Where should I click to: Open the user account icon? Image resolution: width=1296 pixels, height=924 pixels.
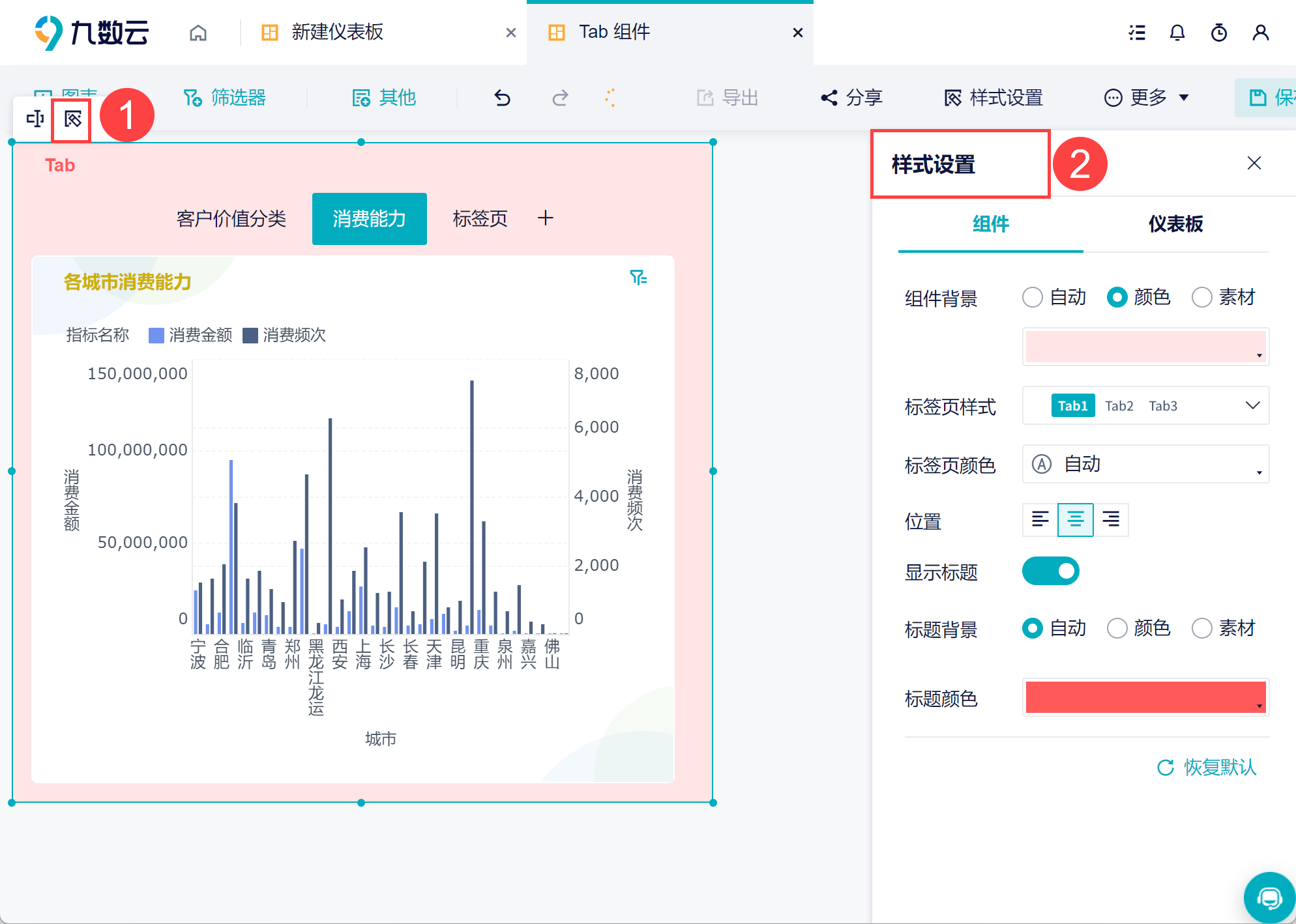tap(1260, 33)
